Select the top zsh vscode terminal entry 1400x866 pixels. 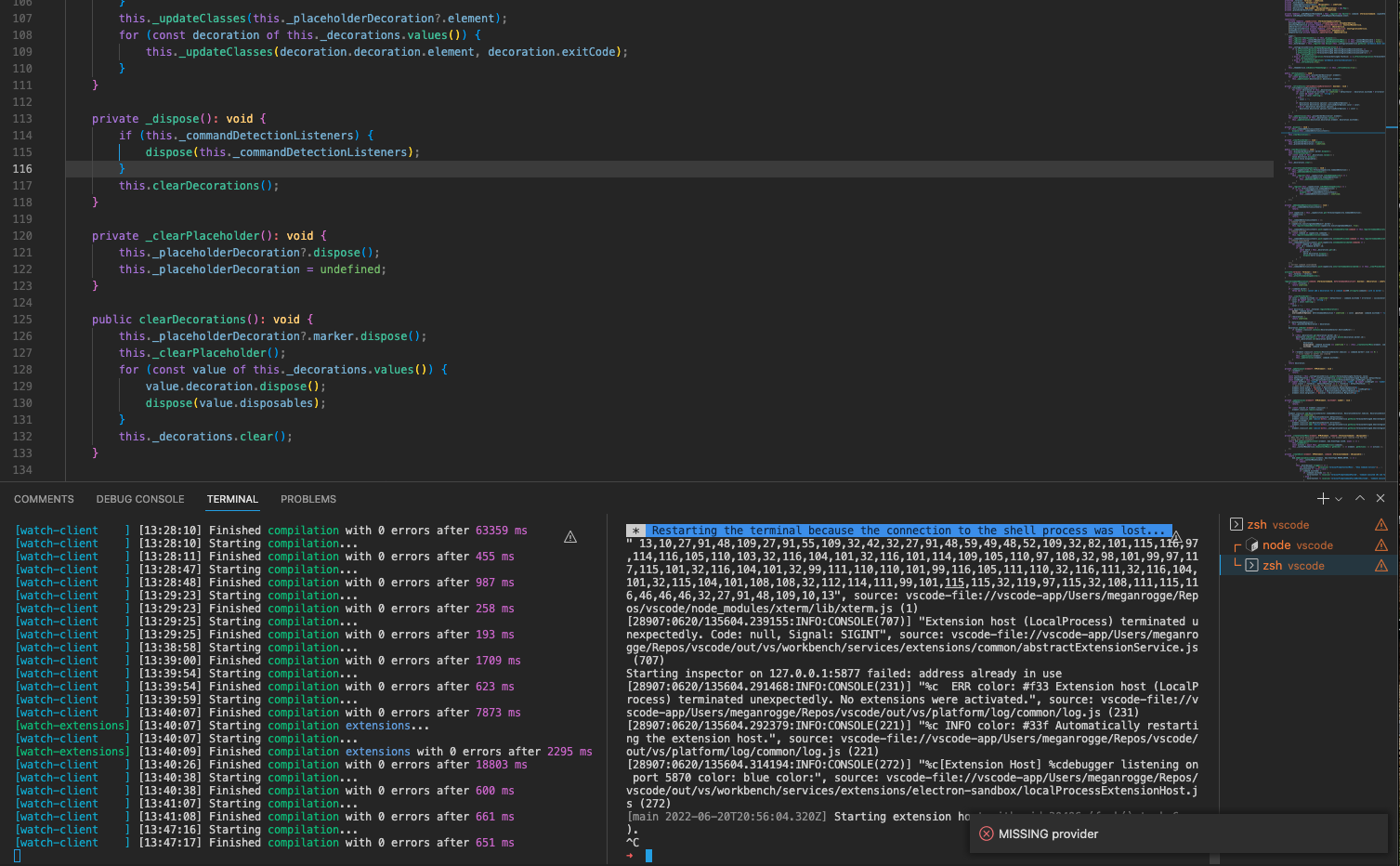click(1307, 525)
